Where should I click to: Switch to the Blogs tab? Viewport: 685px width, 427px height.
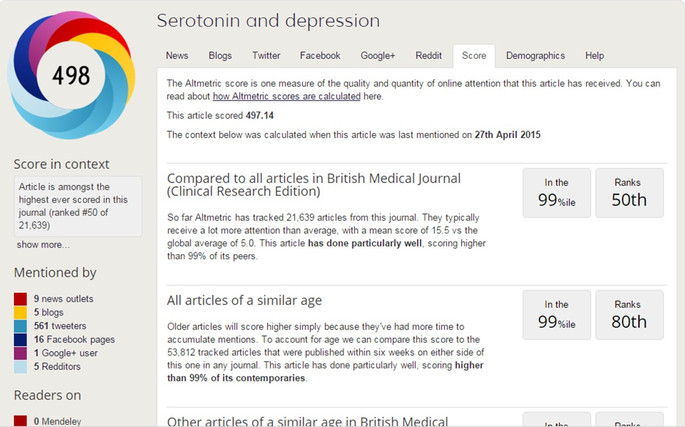220,56
